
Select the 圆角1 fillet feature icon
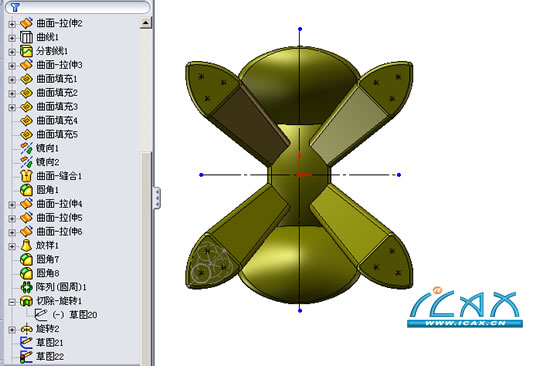tap(26, 190)
